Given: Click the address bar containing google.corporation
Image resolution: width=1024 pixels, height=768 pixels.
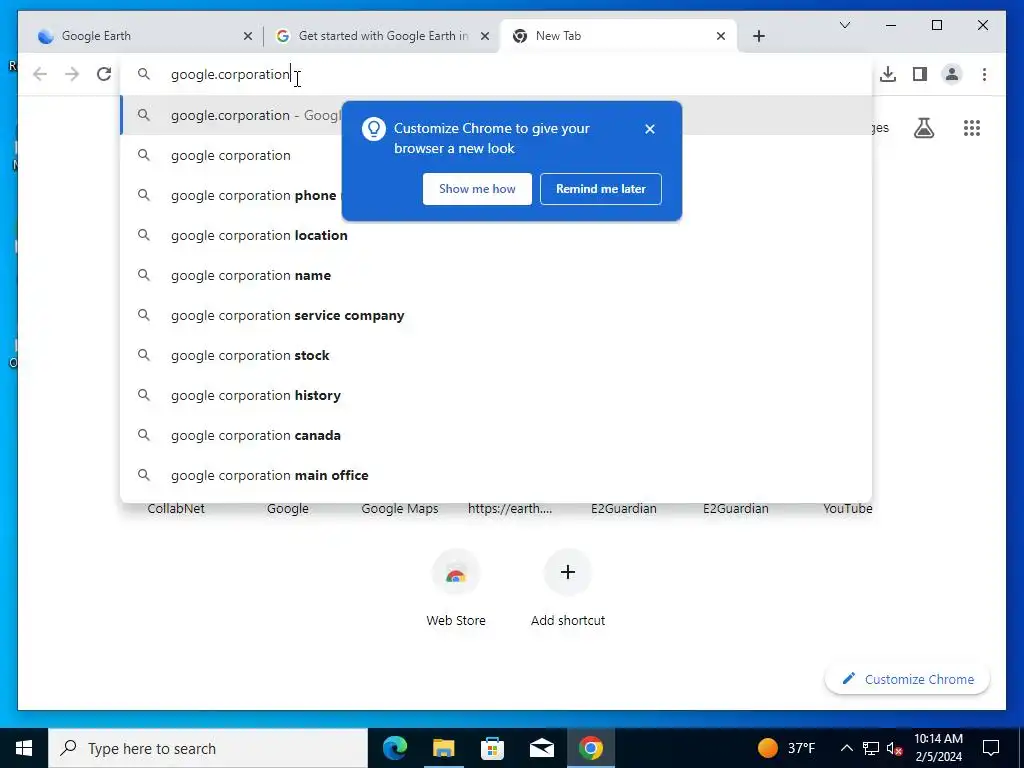Looking at the screenshot, I should pyautogui.click(x=496, y=74).
